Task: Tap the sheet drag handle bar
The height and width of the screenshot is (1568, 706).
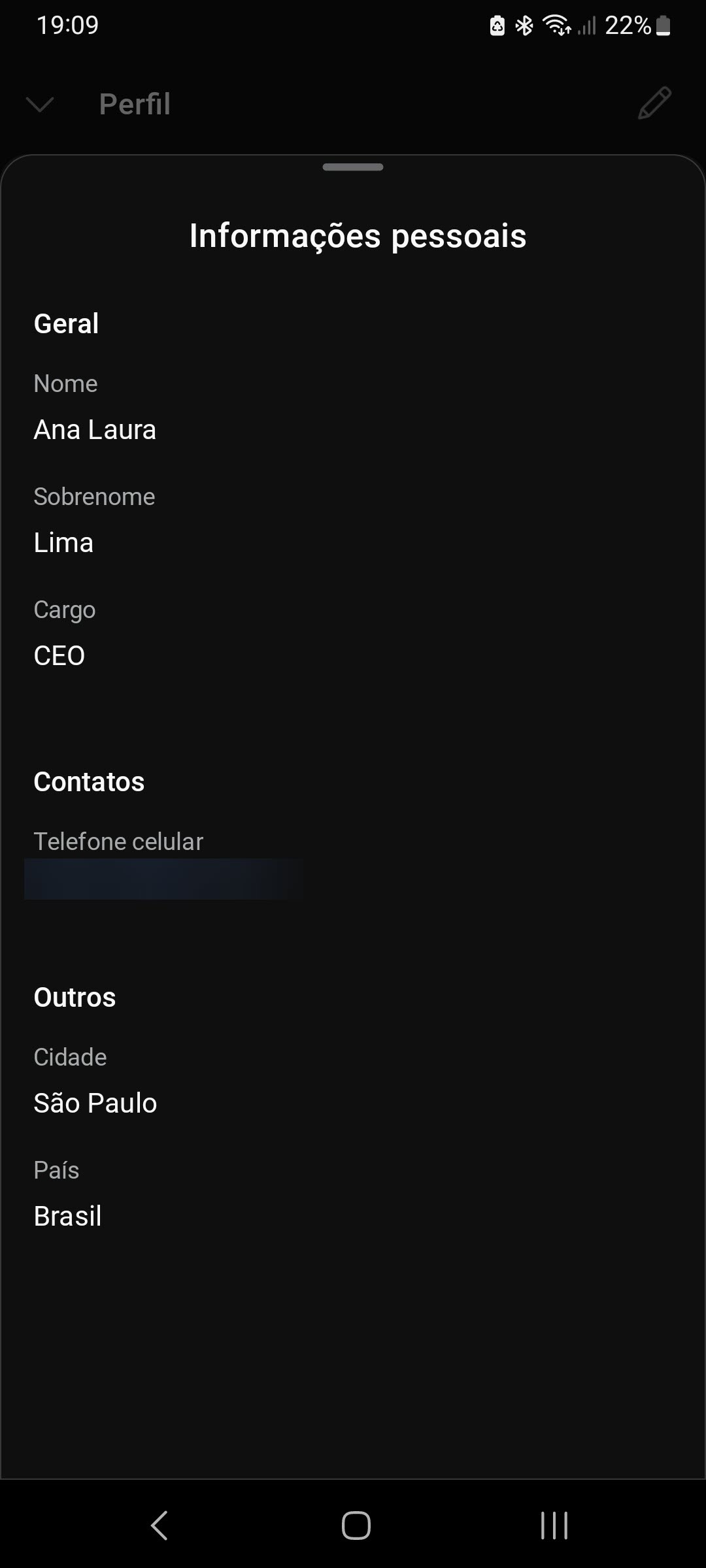Action: (353, 167)
